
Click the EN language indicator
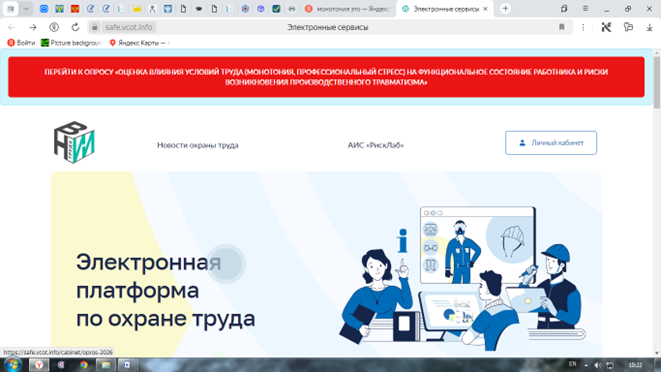[572, 364]
